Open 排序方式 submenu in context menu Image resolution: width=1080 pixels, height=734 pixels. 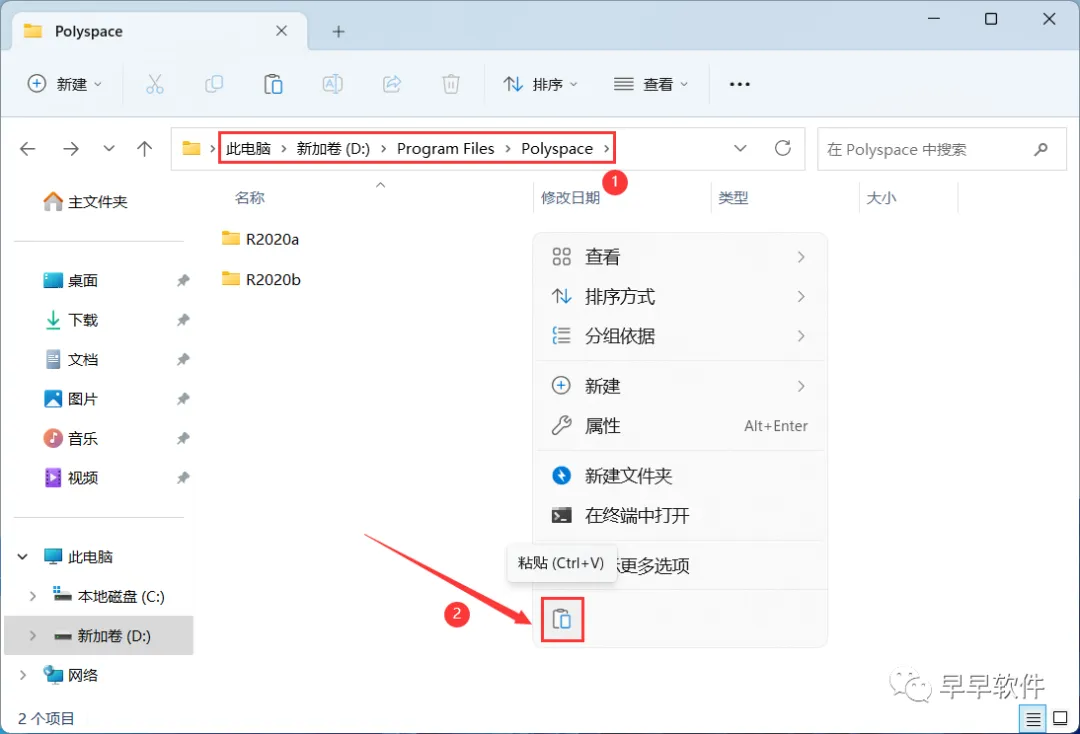click(x=680, y=297)
